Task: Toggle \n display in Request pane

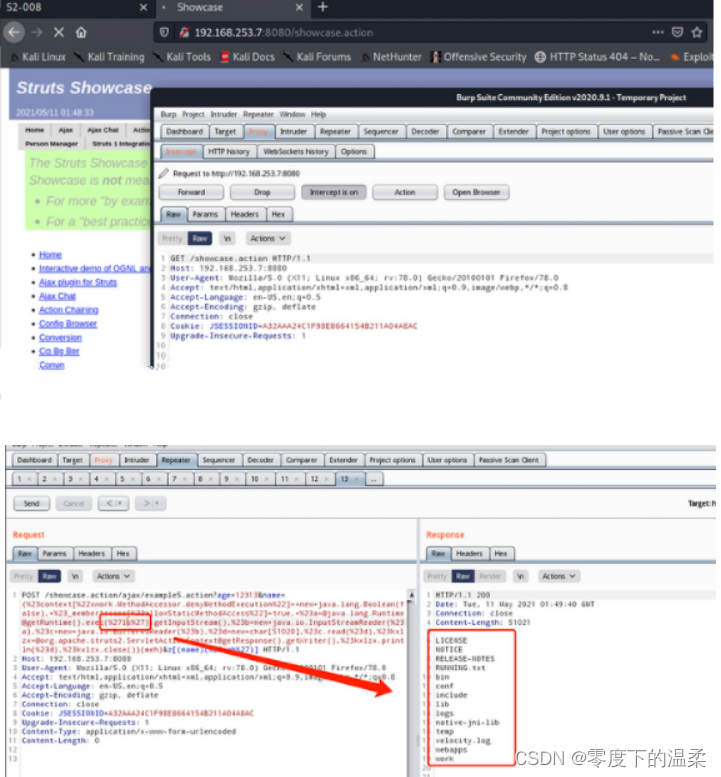Action: [x=75, y=576]
